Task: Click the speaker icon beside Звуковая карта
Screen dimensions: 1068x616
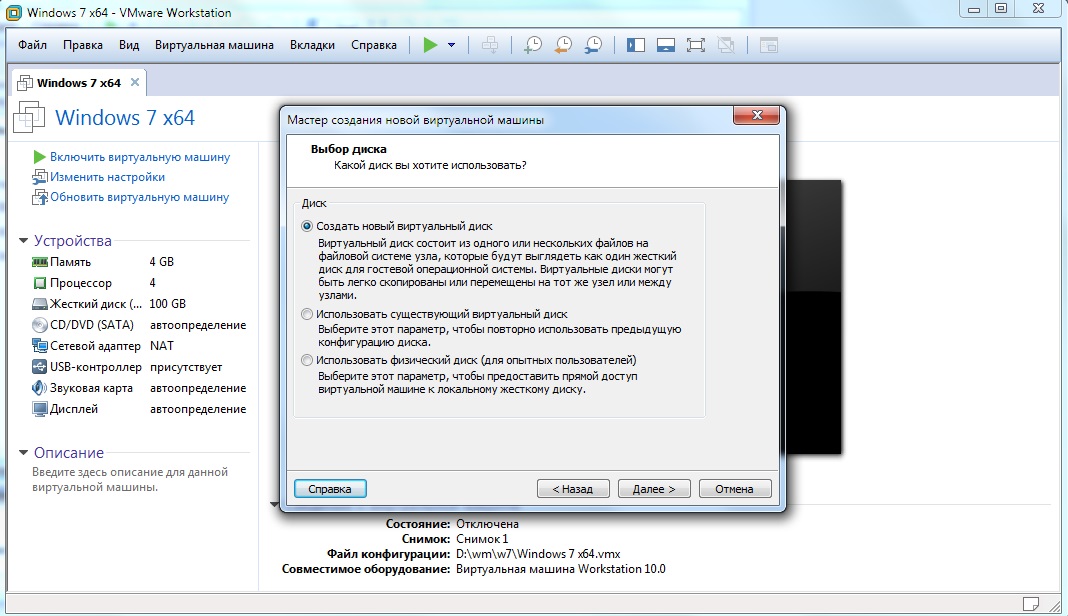Action: tap(40, 388)
